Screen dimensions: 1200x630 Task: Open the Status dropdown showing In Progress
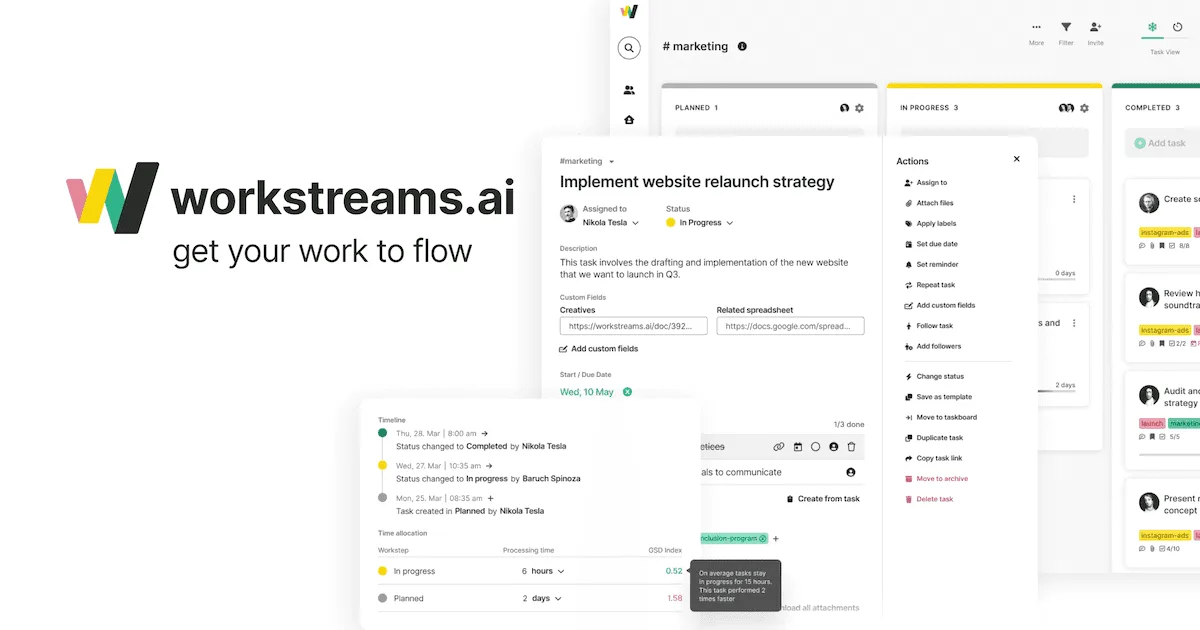(699, 222)
